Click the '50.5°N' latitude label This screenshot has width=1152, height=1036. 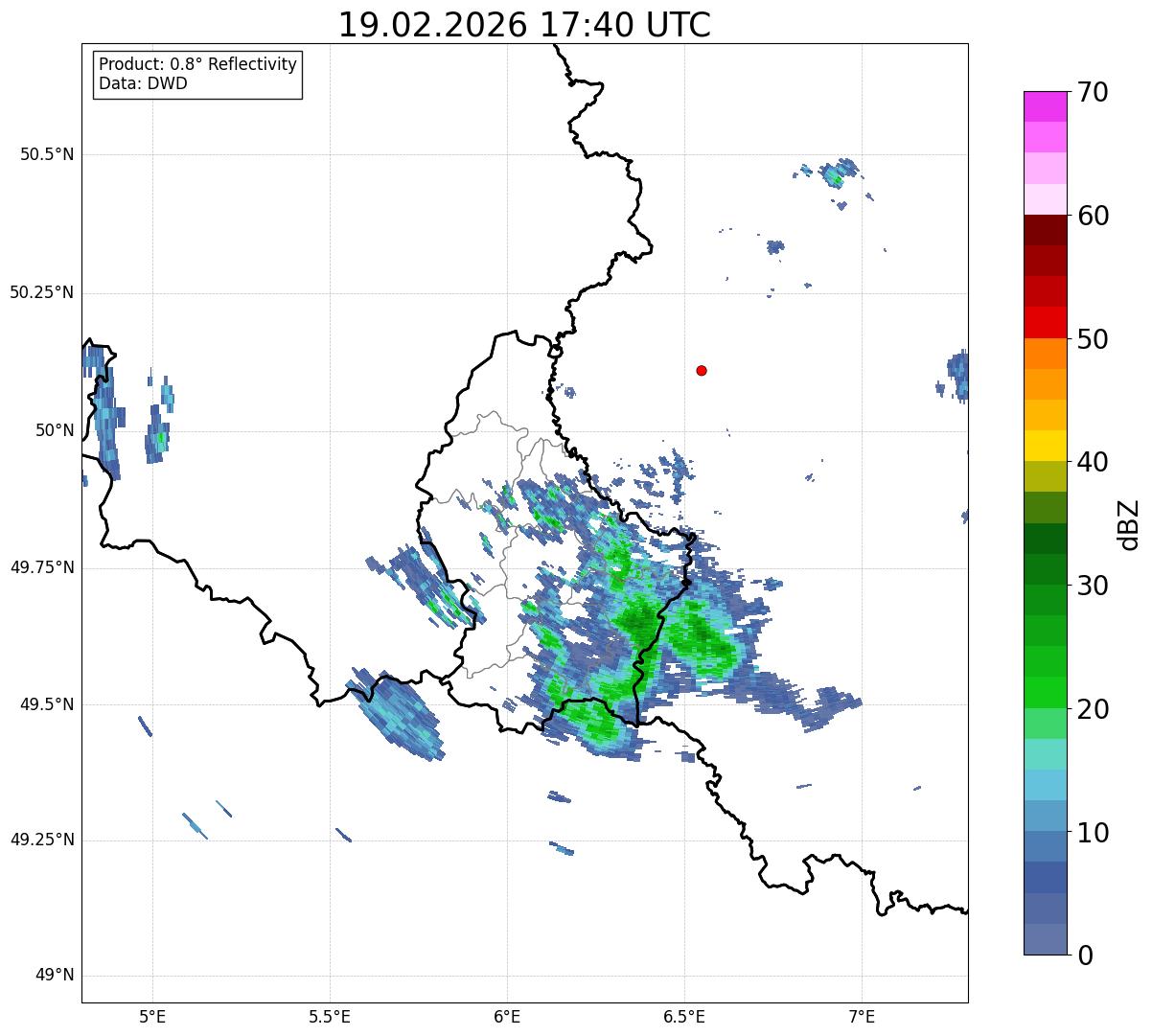[47, 154]
